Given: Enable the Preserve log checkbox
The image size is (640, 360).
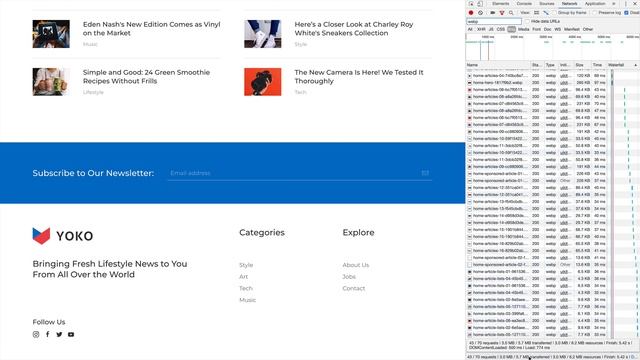Looking at the screenshot, I should 594,13.
